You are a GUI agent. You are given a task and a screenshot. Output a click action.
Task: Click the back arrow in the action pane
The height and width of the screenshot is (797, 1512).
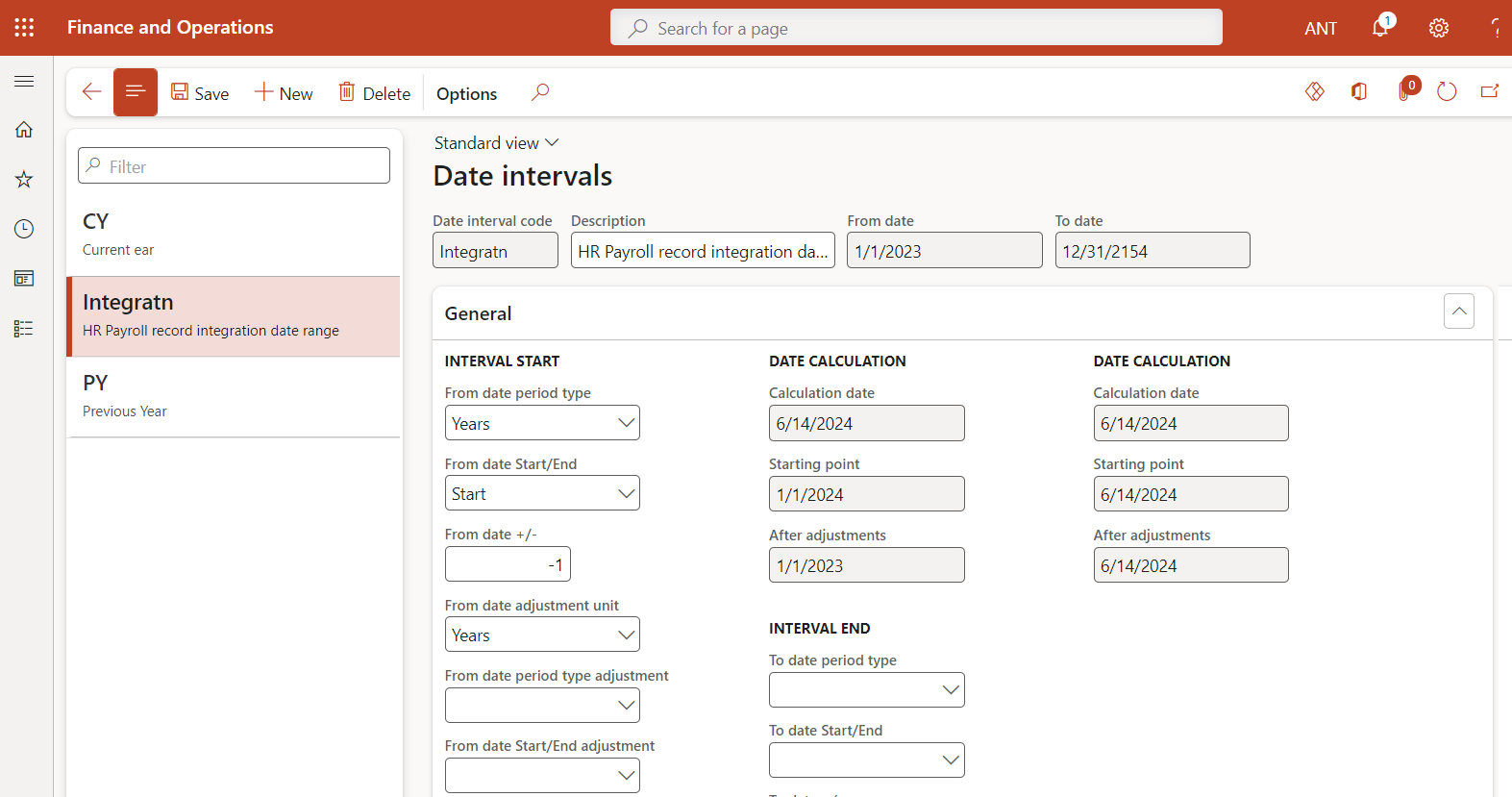91,92
